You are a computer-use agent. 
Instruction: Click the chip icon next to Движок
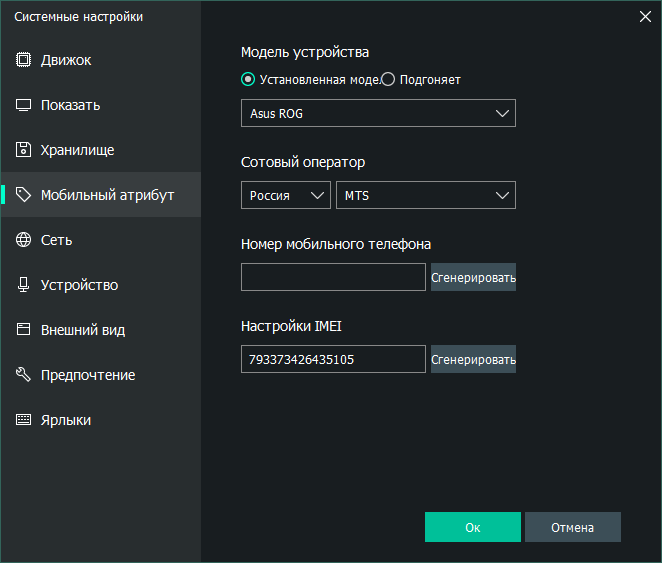[23, 60]
